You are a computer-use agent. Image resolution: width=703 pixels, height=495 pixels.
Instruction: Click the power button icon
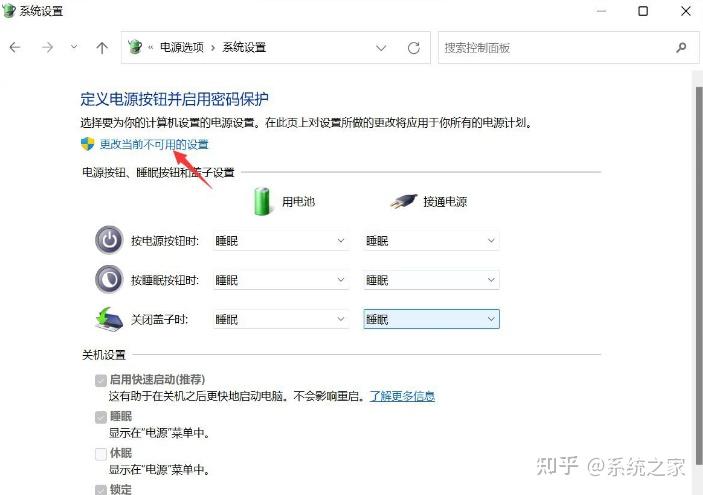[x=109, y=240]
